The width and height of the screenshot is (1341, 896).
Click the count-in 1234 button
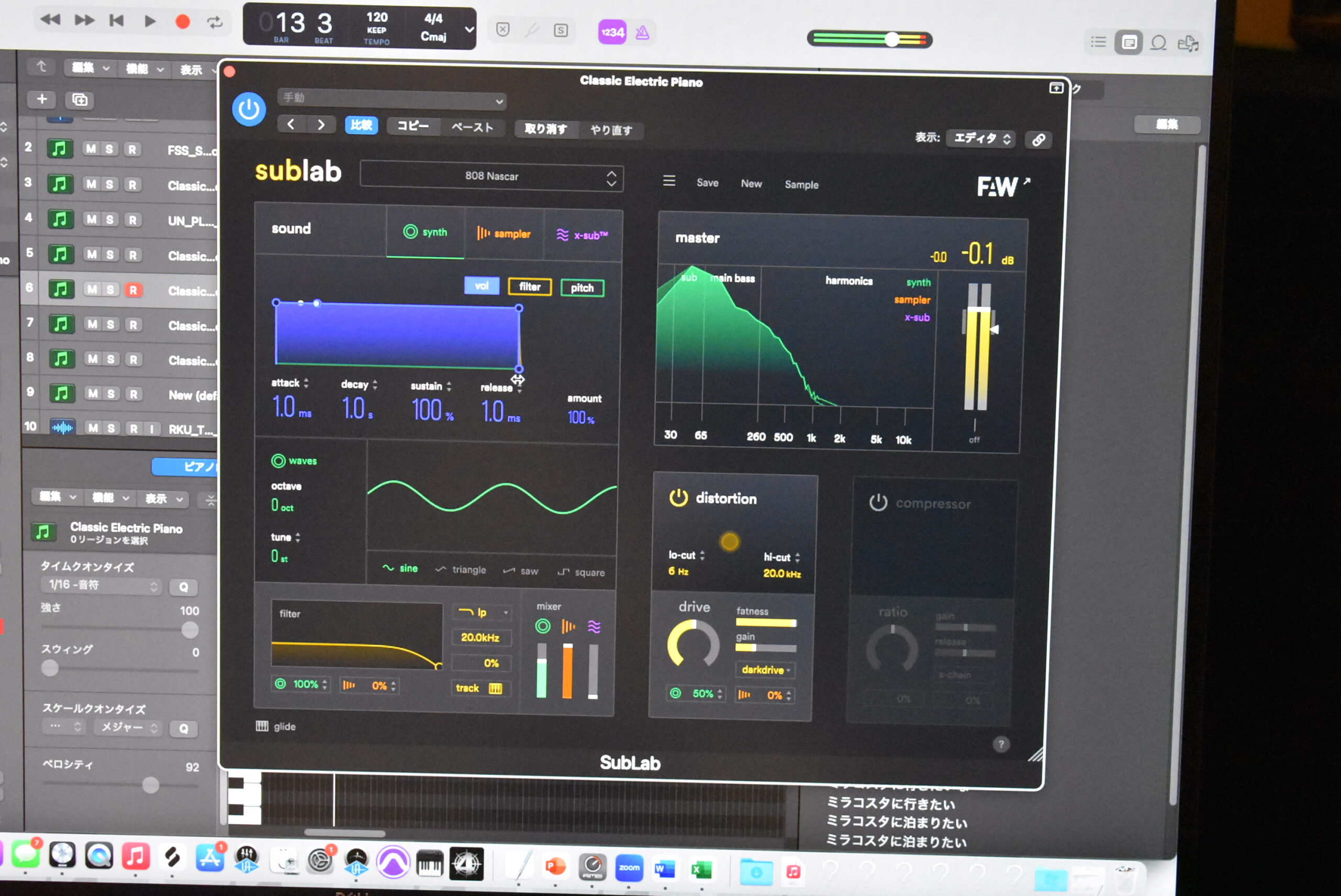point(612,32)
